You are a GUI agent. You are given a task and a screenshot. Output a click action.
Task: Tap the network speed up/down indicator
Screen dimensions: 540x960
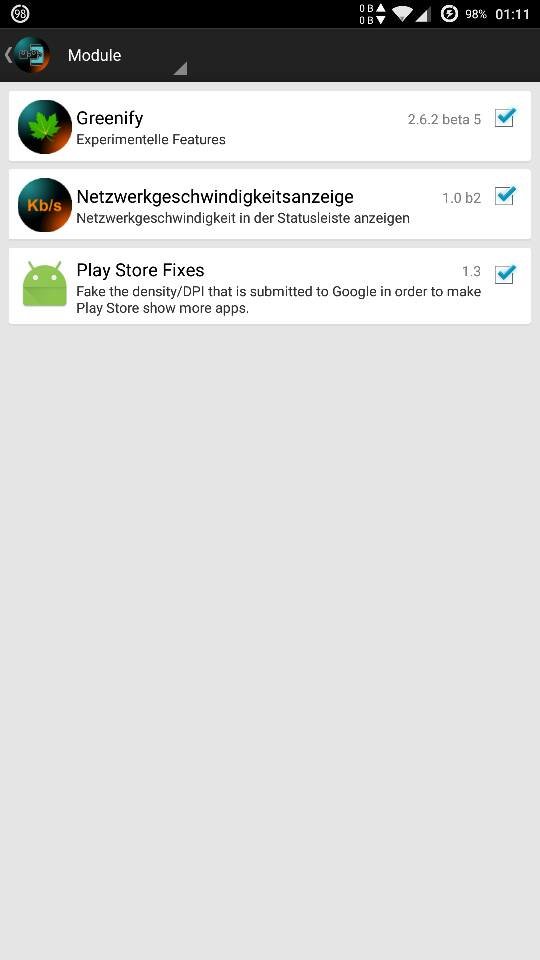tap(372, 13)
